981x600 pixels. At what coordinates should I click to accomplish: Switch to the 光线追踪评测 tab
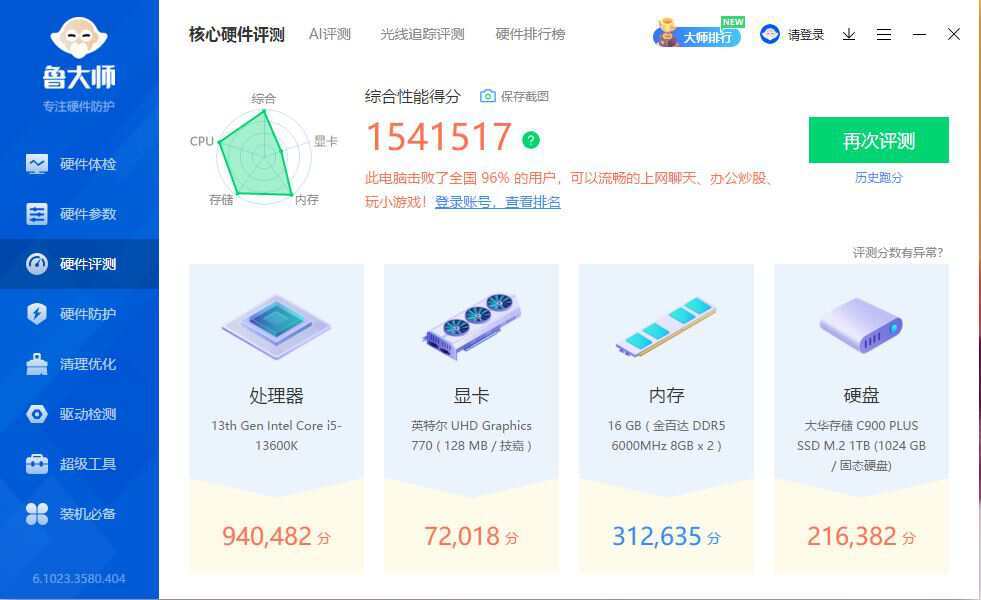tap(421, 33)
